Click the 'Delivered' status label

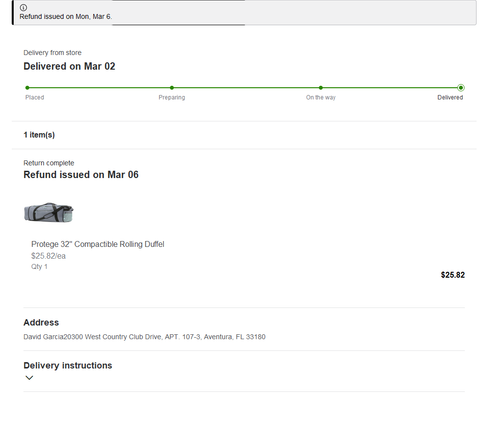(450, 97)
